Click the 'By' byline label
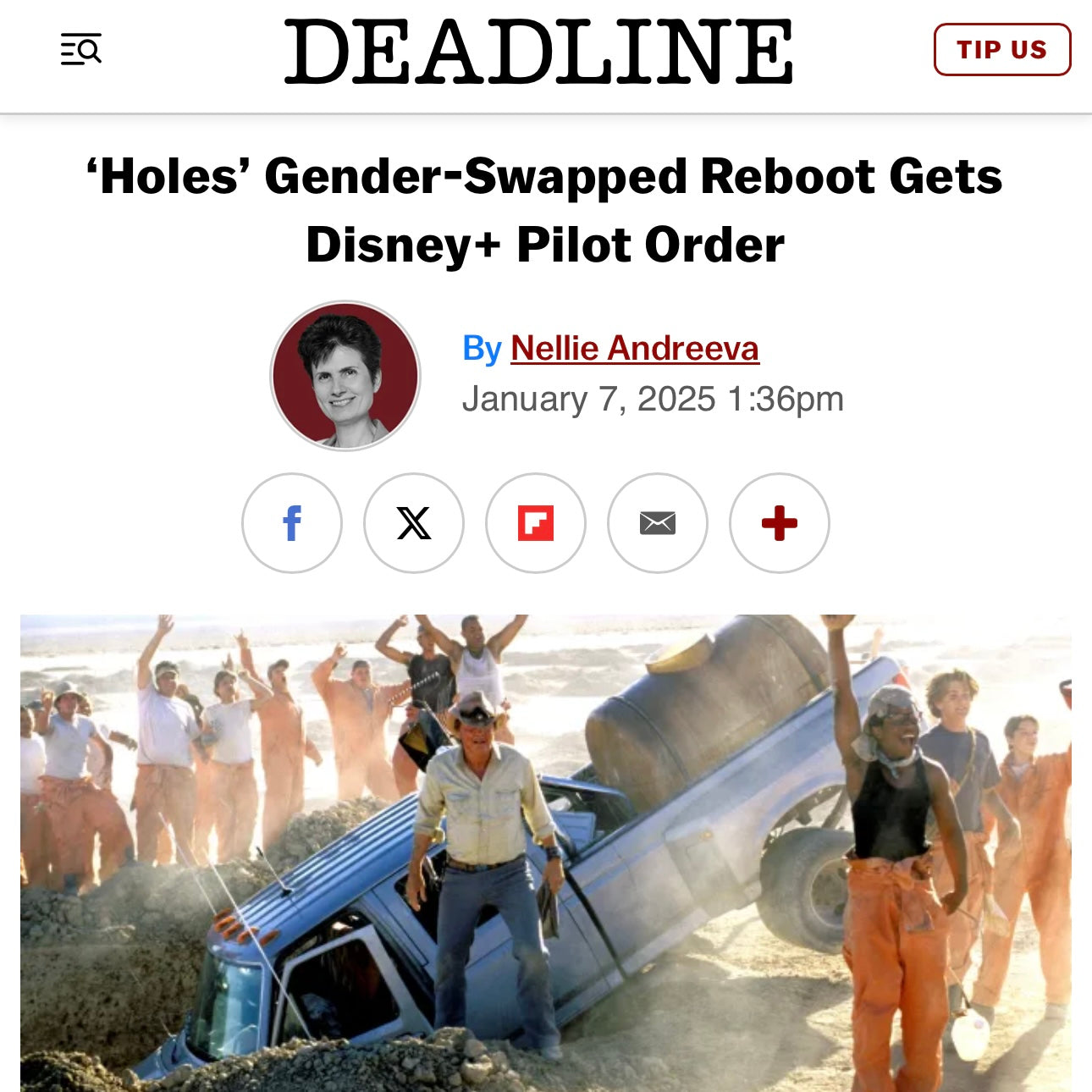 coord(483,348)
